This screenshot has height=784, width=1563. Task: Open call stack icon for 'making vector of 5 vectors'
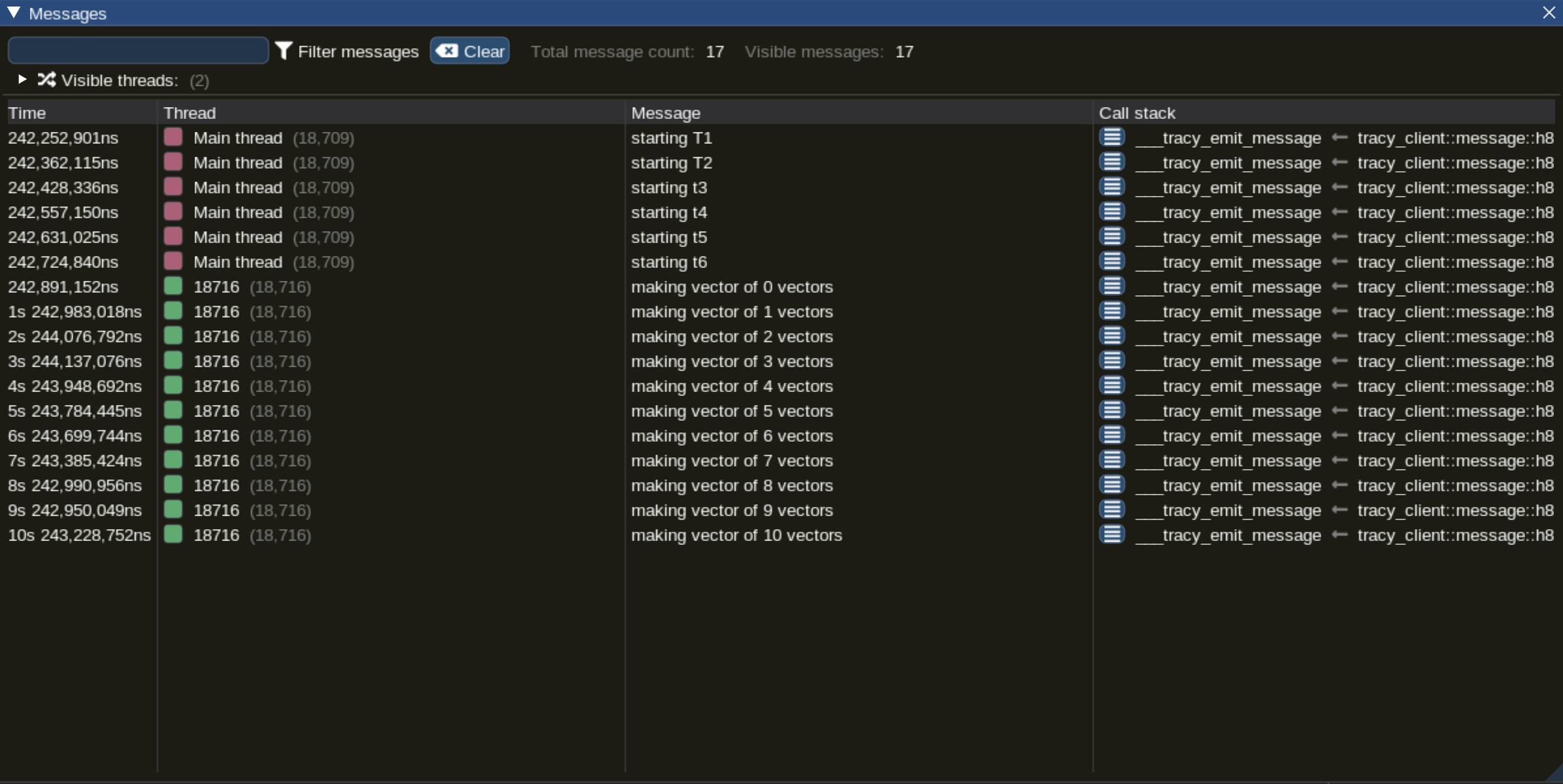[1111, 410]
